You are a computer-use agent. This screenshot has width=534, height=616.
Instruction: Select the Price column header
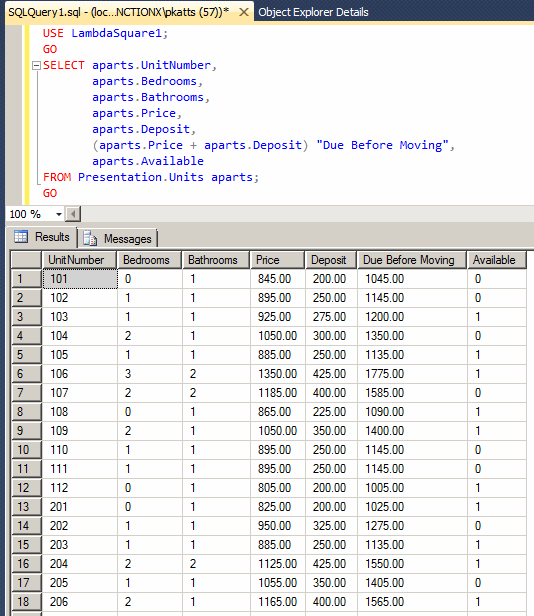tap(277, 260)
